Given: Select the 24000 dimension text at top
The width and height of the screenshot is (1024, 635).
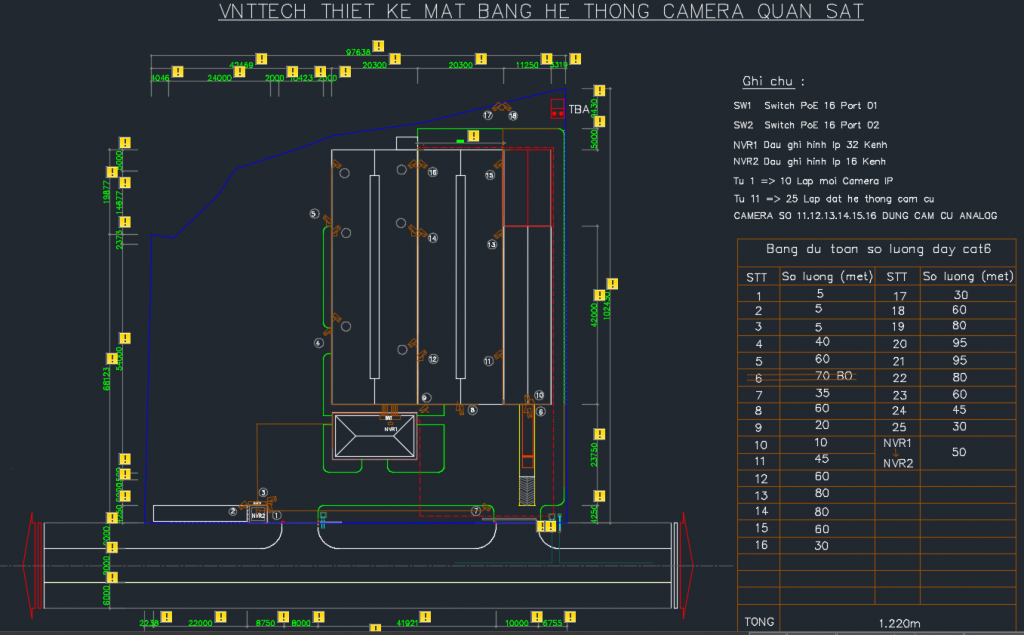Looking at the screenshot, I should [219, 77].
